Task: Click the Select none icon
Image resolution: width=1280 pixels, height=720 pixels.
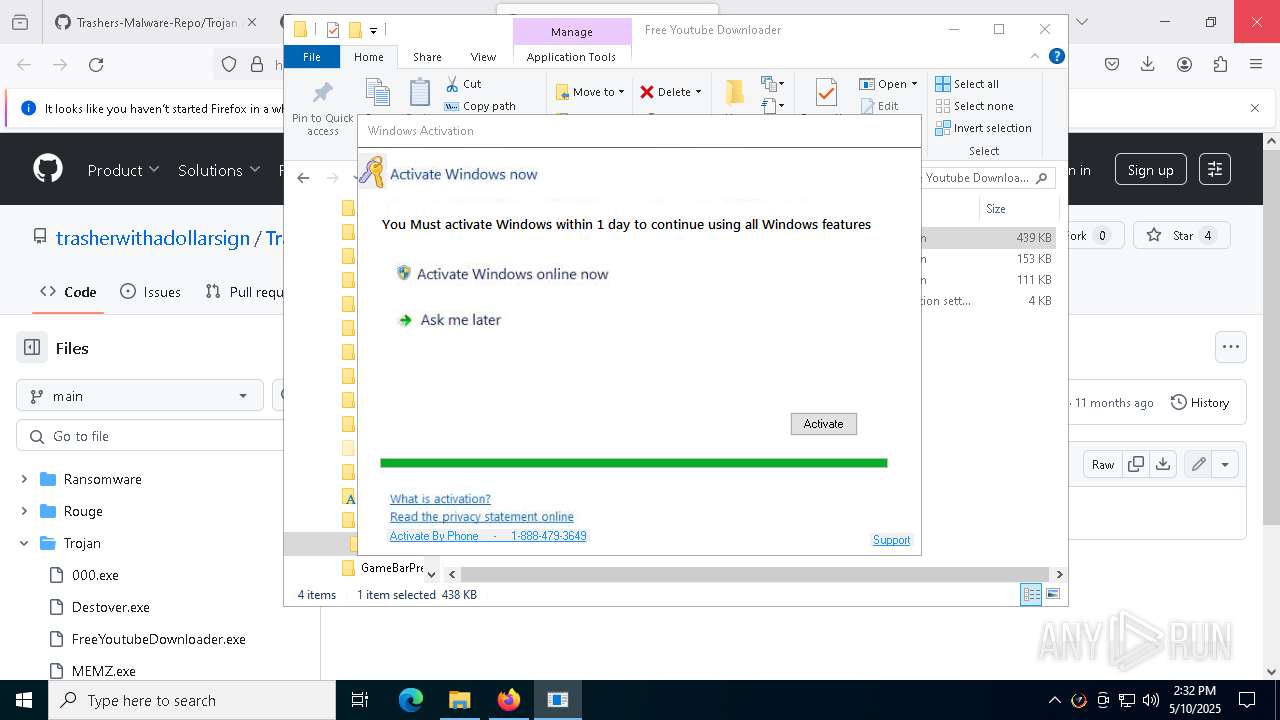Action: tap(943, 106)
